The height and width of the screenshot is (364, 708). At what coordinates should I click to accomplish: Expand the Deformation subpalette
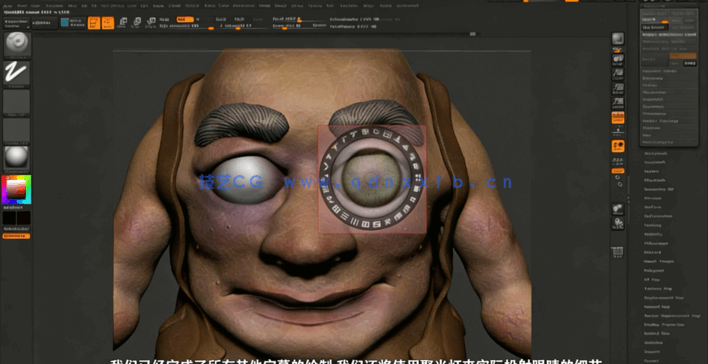pyautogui.click(x=659, y=216)
